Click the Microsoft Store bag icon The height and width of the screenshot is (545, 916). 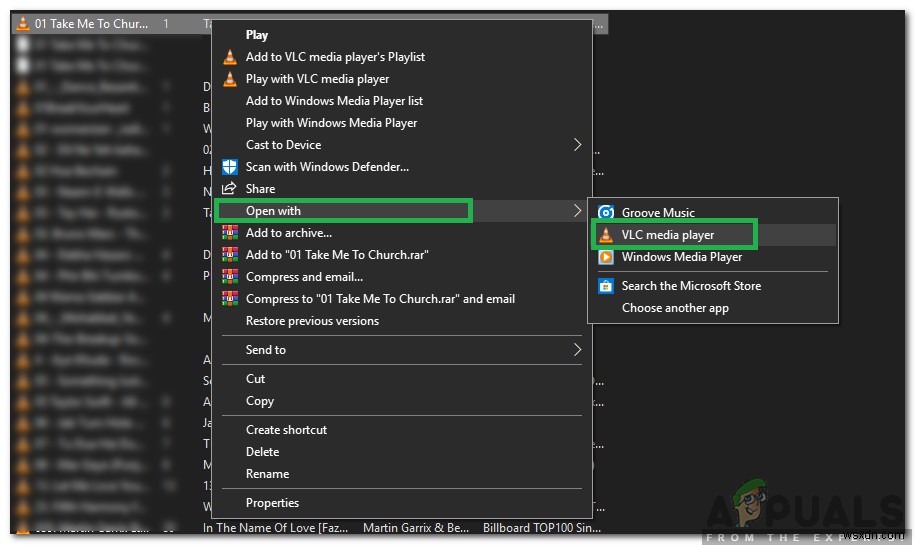[606, 286]
